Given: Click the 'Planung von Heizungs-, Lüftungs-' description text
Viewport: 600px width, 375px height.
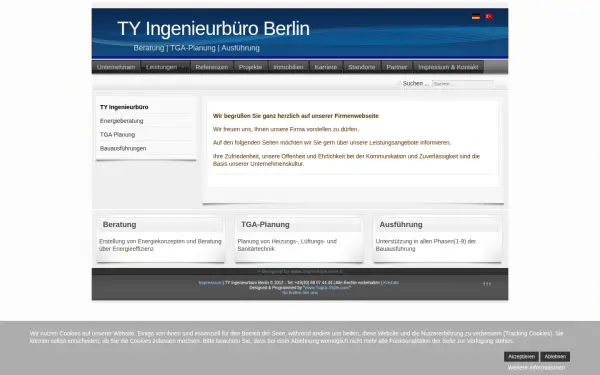Looking at the screenshot, I should 287,245.
